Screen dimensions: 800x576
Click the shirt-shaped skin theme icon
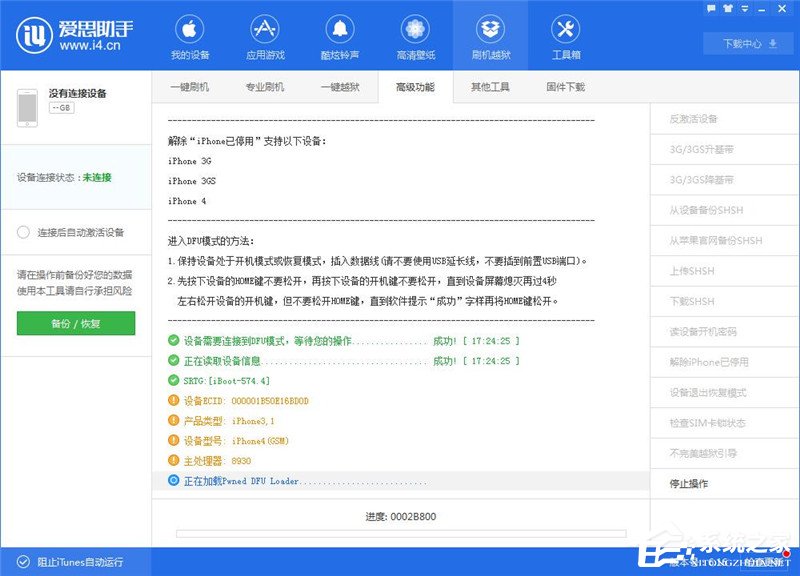pos(728,8)
